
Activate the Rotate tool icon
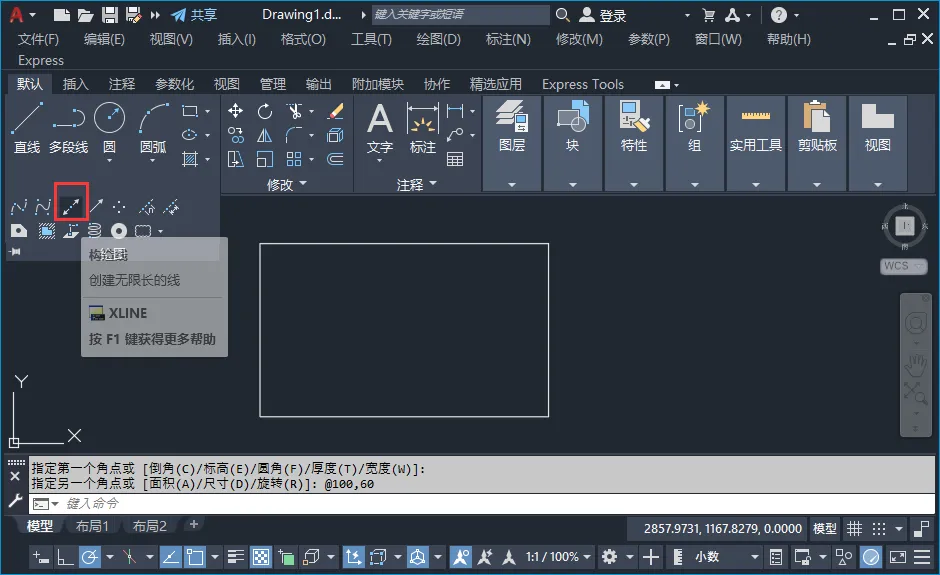(264, 111)
